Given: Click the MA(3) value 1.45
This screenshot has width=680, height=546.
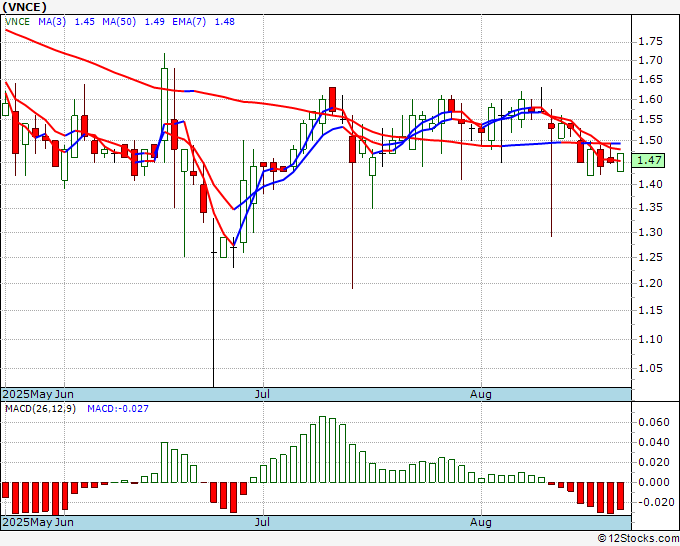Looking at the screenshot, I should (85, 22).
